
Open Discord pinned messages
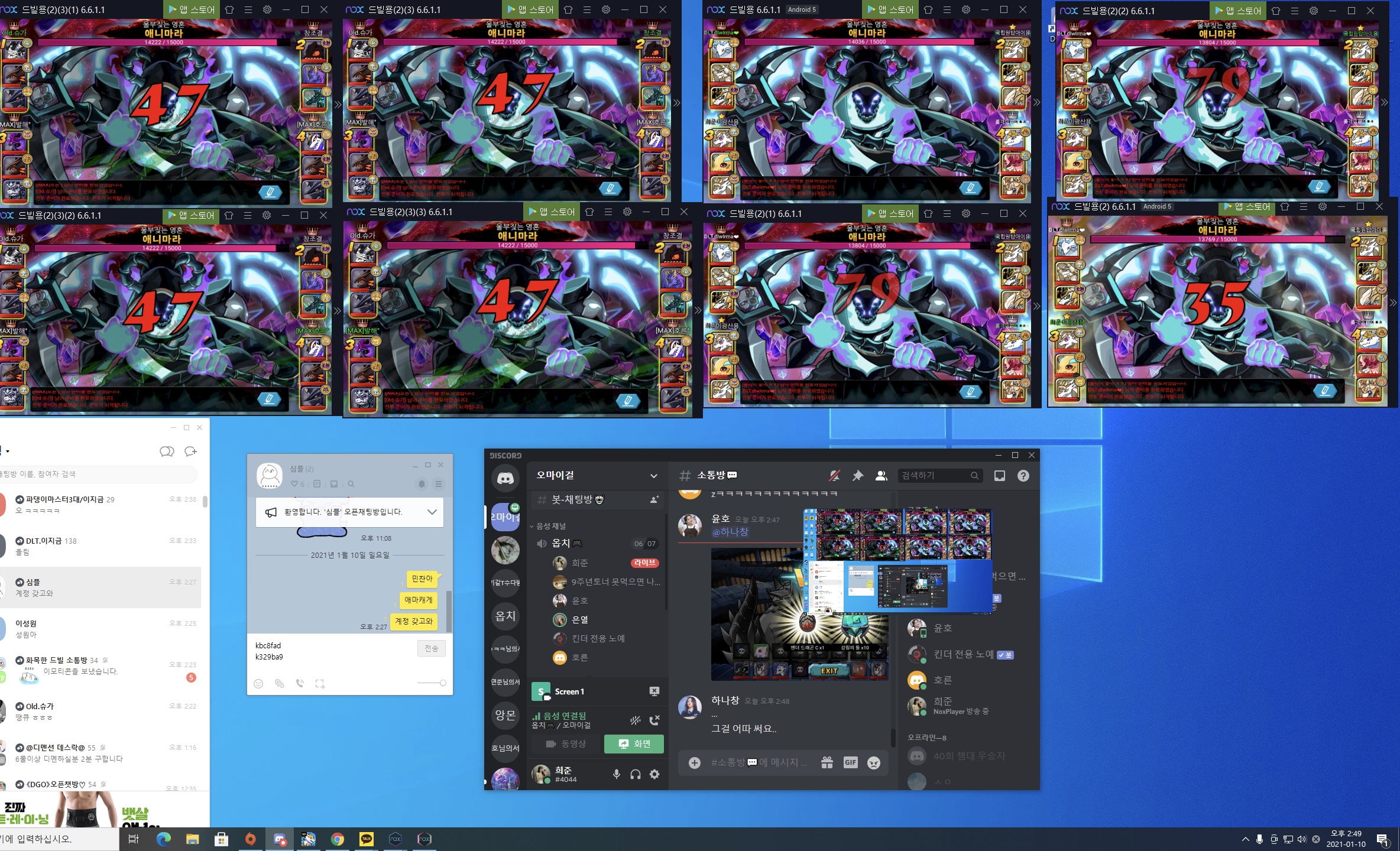[857, 476]
